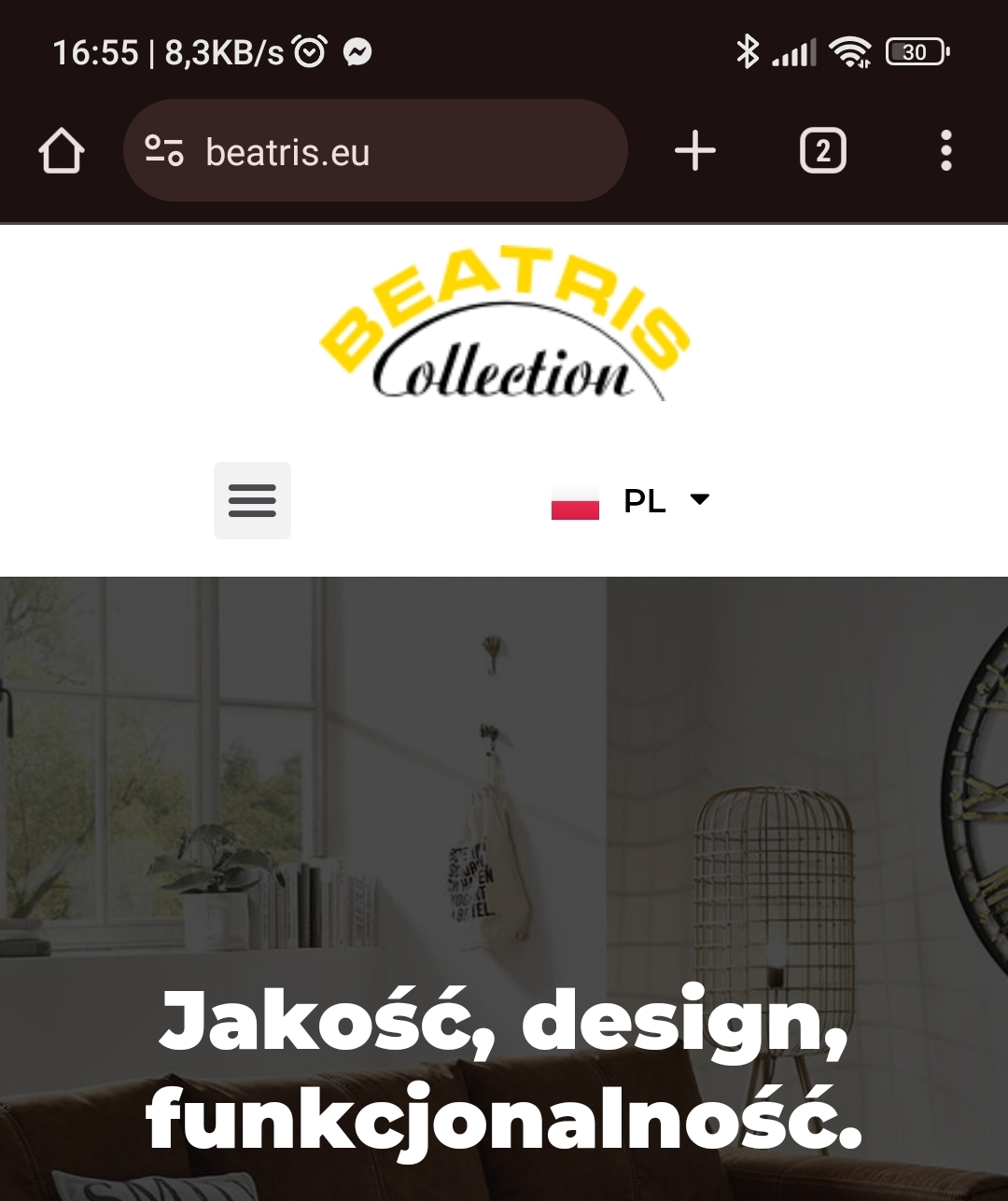Open the hamburger navigation menu

click(252, 500)
